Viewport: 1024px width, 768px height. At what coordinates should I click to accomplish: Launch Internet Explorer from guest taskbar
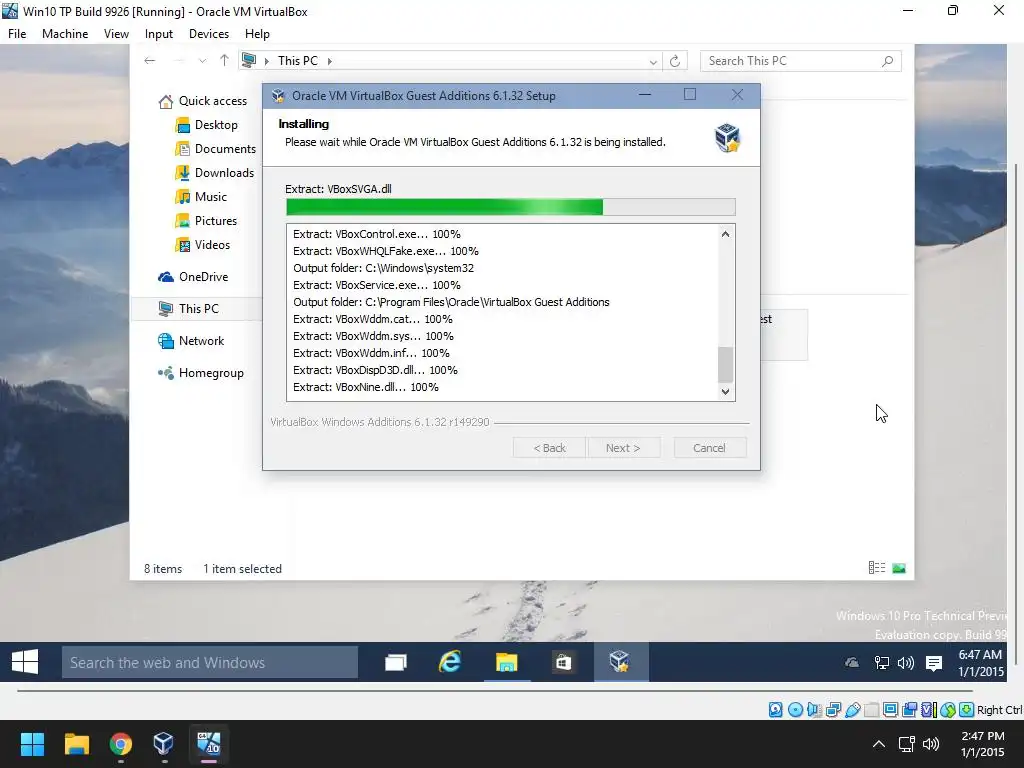pyautogui.click(x=450, y=662)
